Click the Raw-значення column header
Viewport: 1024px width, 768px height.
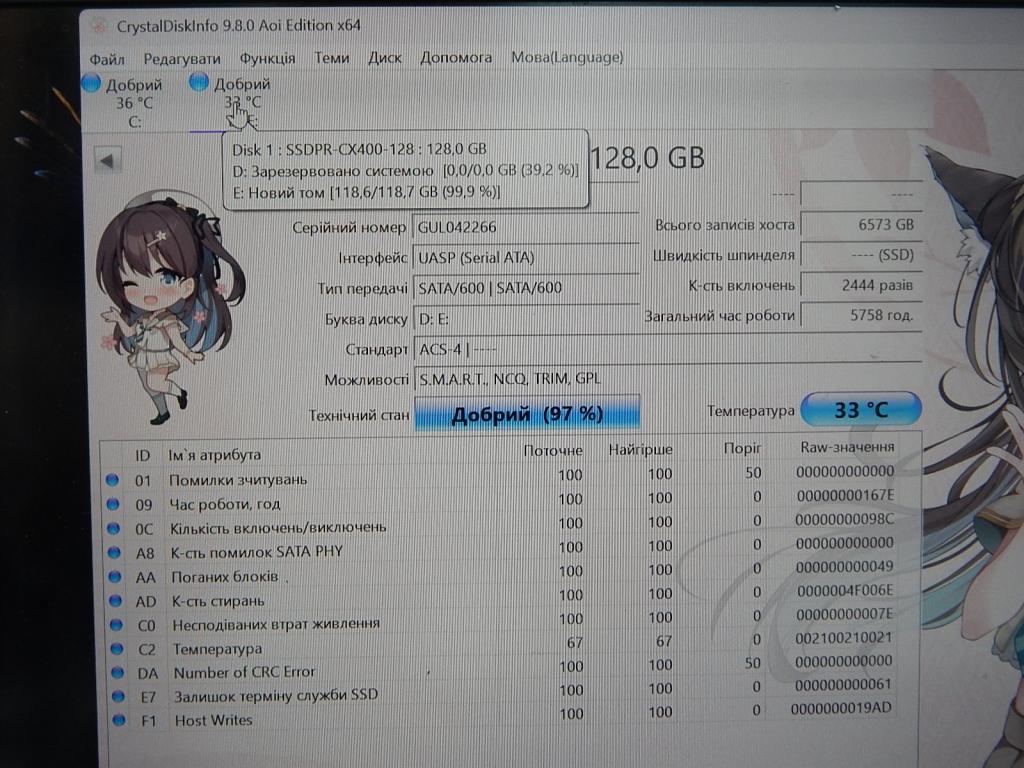(847, 447)
